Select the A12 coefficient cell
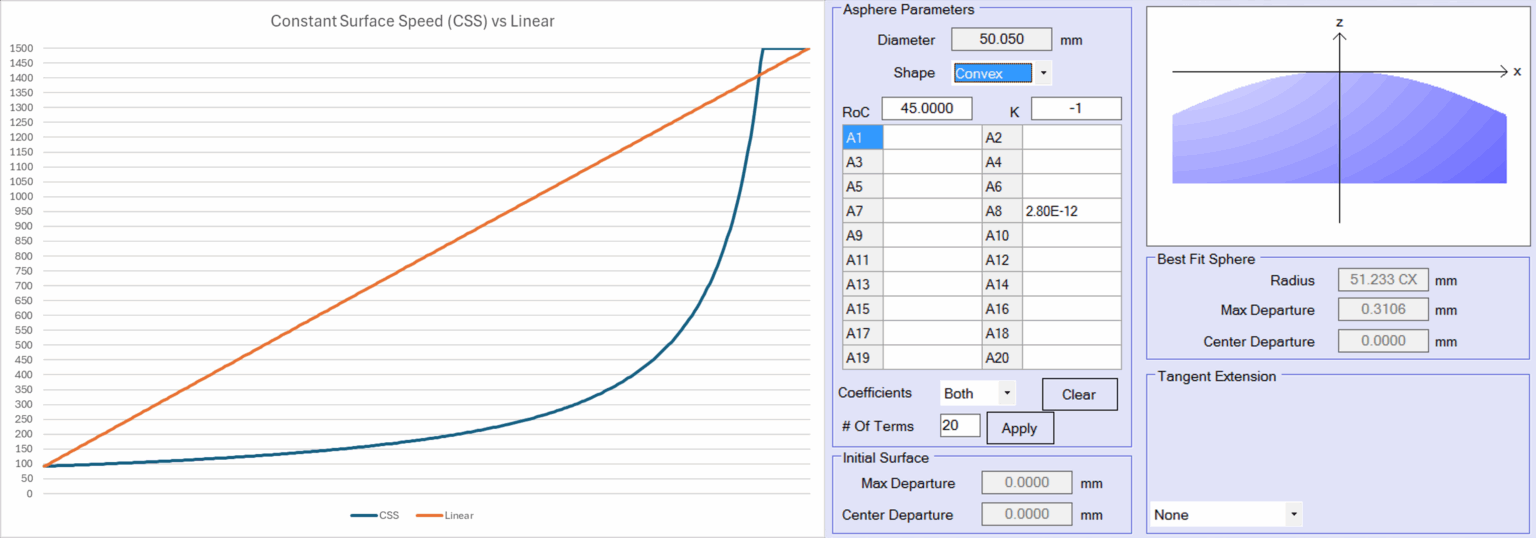Image resolution: width=1536 pixels, height=538 pixels. tap(1071, 260)
